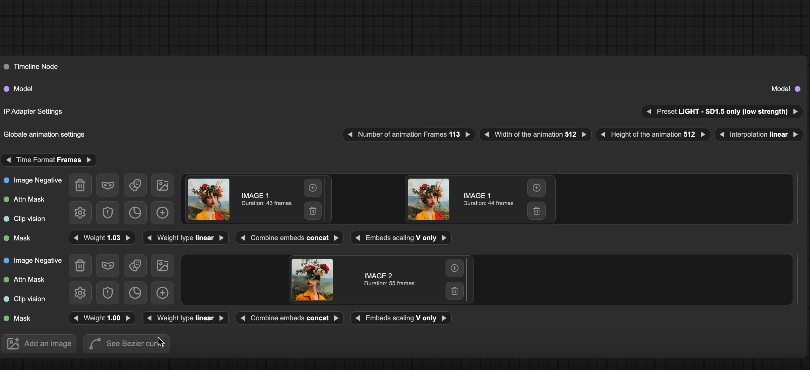The width and height of the screenshot is (810, 370).
Task: Increase the Weight 1.03 value with right arrow
Action: click(x=128, y=238)
